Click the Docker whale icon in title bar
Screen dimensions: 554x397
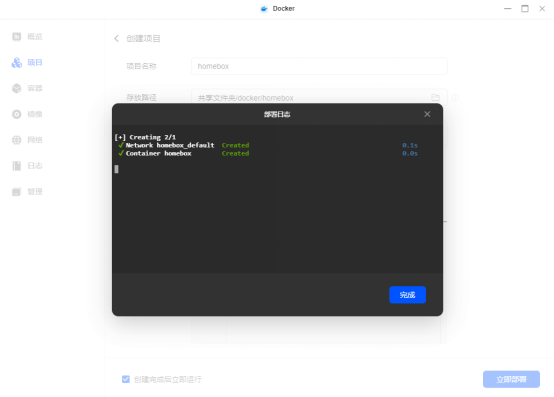click(264, 8)
